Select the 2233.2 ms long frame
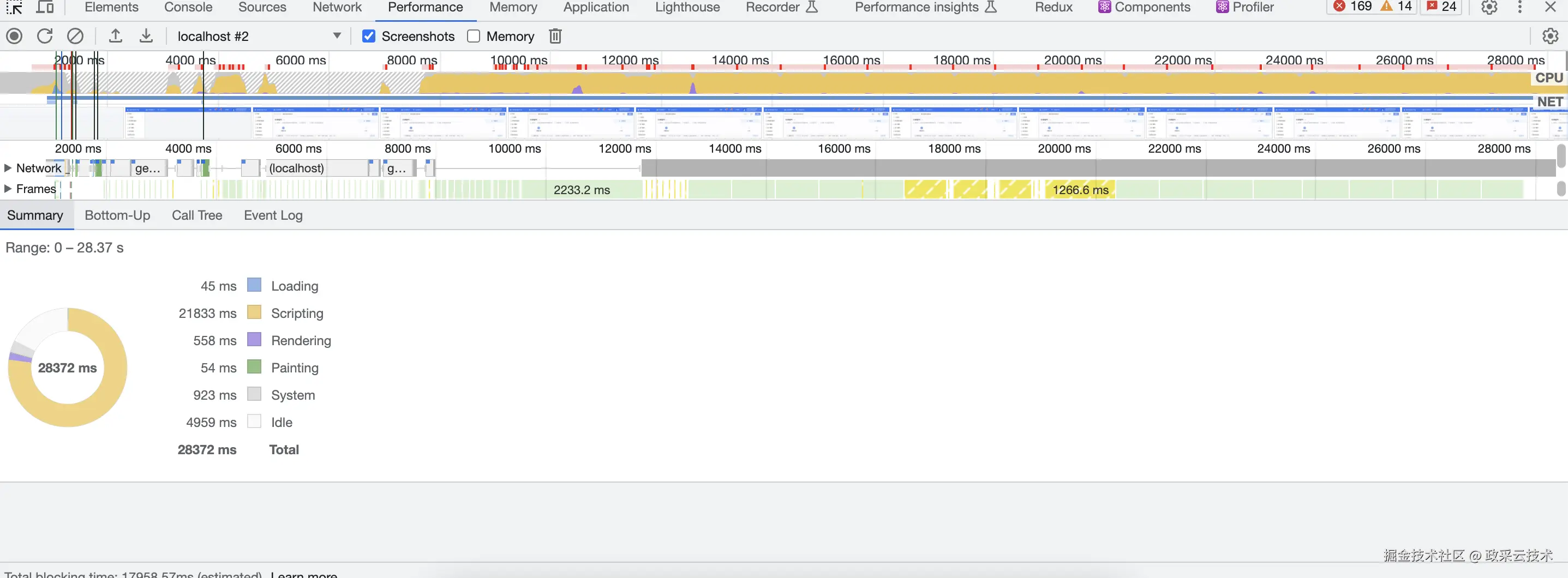Viewport: 1568px width, 578px height. [582, 190]
